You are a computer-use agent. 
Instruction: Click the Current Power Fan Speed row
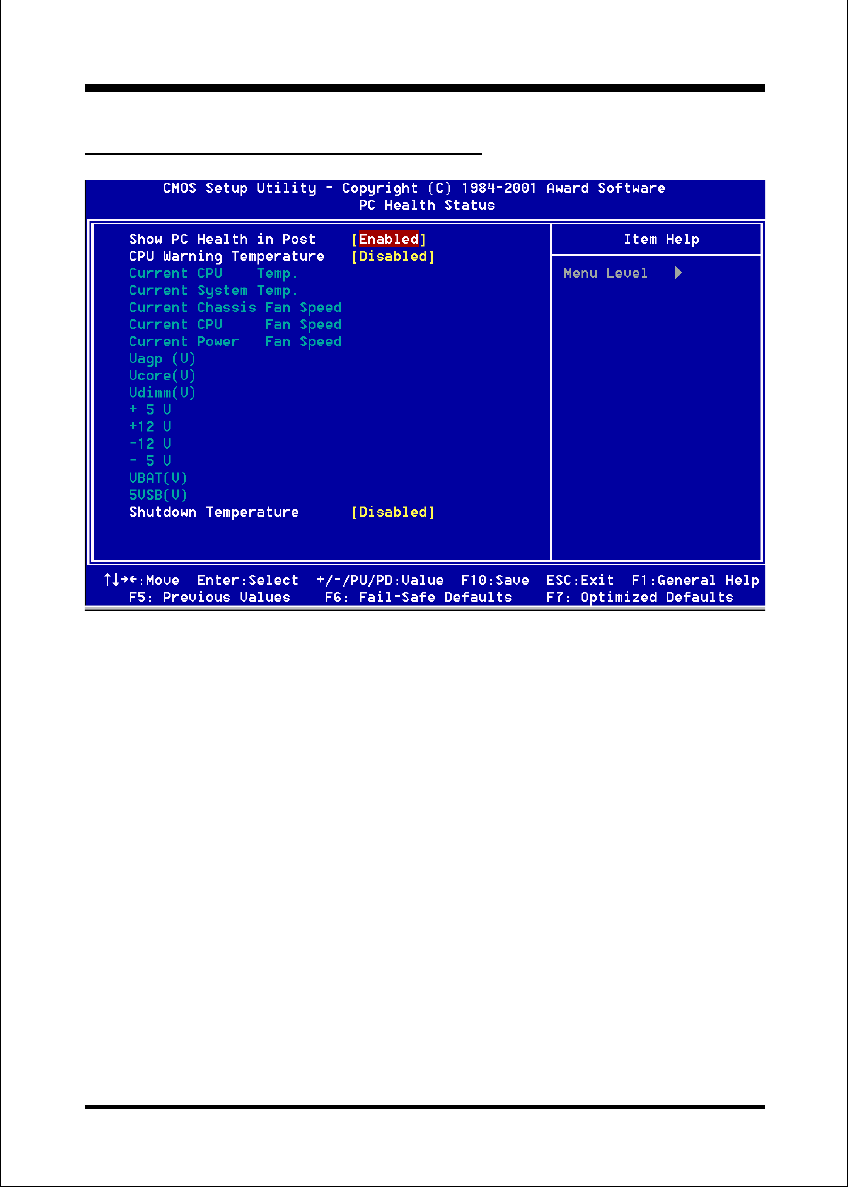[235, 341]
